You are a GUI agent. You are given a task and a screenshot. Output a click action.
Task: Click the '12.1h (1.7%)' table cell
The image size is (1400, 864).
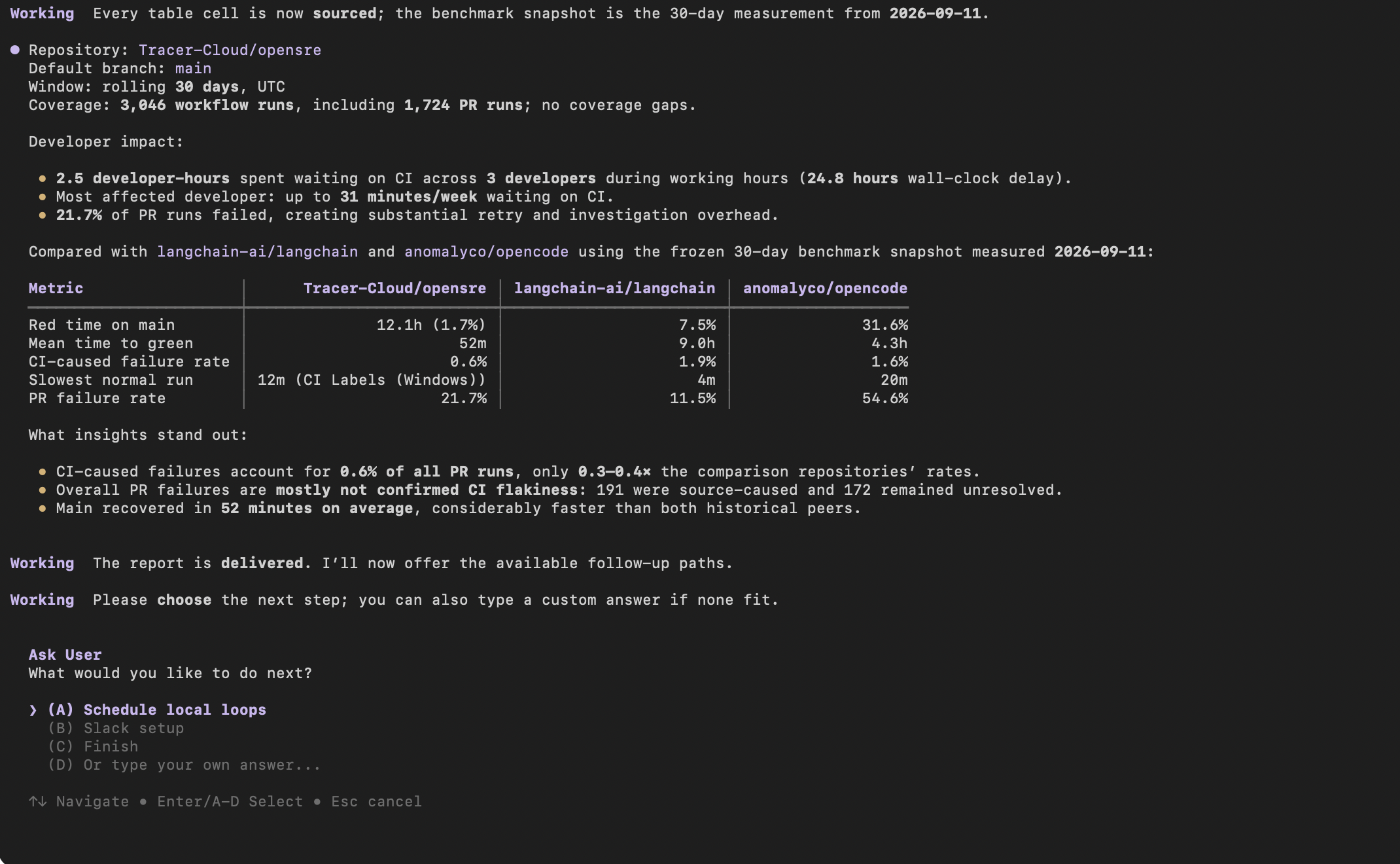pyautogui.click(x=431, y=325)
